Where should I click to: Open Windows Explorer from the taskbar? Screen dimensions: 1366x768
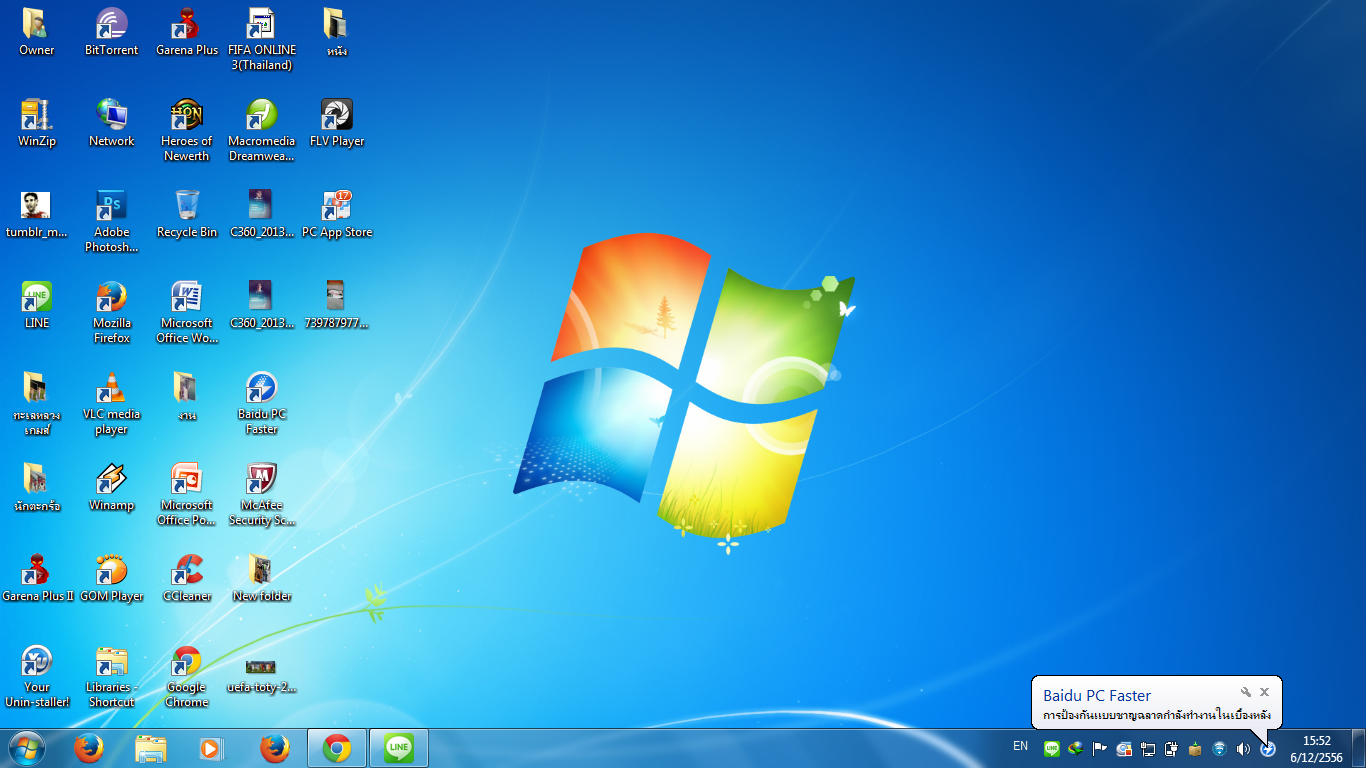coord(151,748)
